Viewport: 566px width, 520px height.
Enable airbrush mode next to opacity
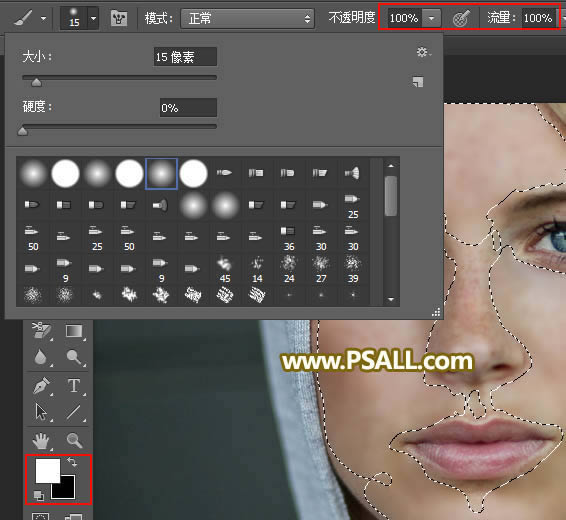click(461, 18)
